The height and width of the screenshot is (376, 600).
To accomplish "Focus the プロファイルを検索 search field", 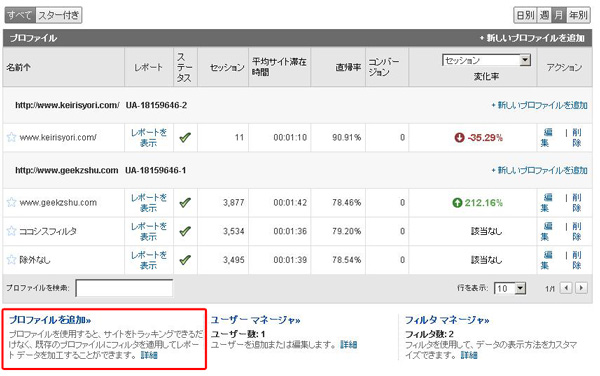I will (124, 288).
